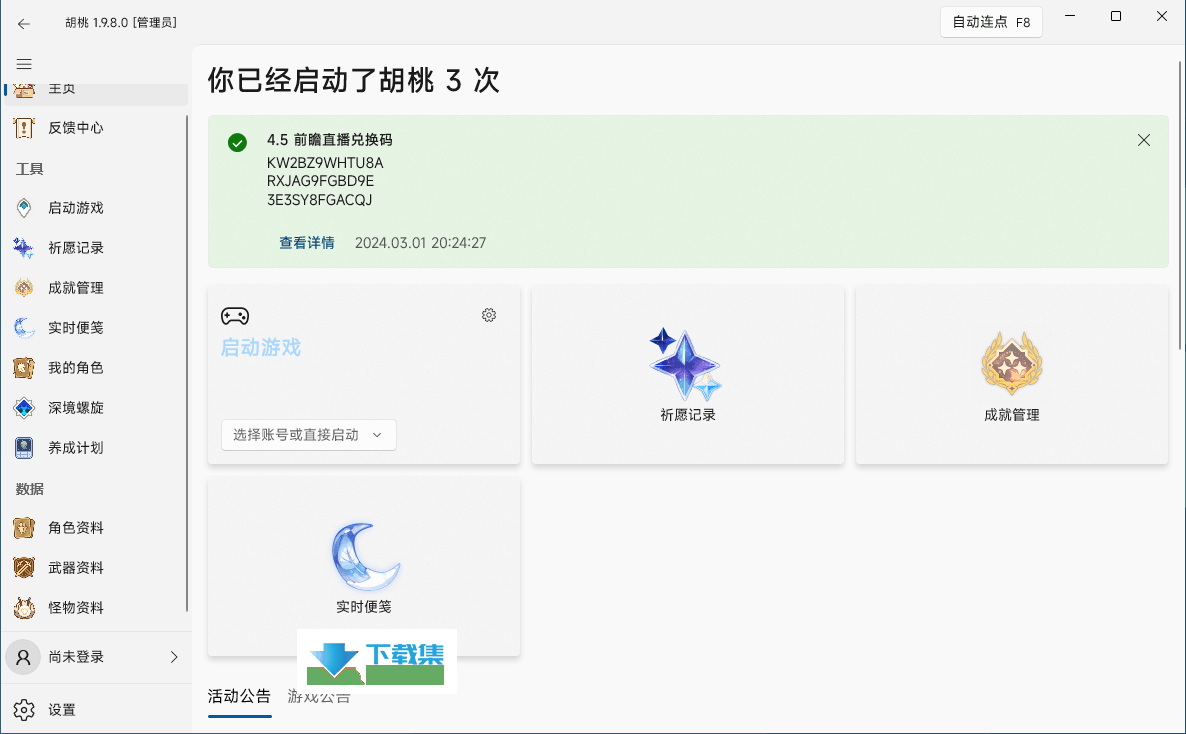The image size is (1186, 734).
Task: Open 成就管理 in the sidebar
Action: [95, 288]
